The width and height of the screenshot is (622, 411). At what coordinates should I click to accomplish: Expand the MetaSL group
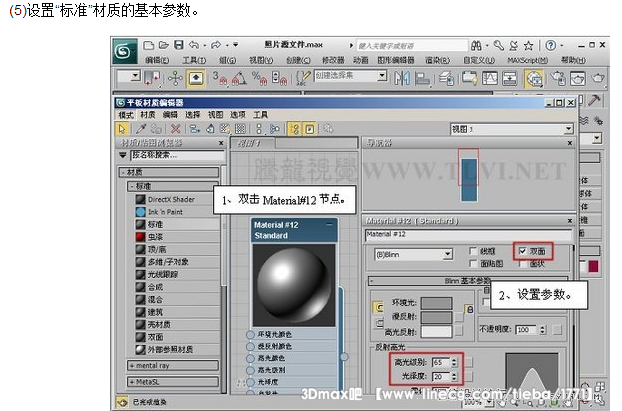pos(172,382)
